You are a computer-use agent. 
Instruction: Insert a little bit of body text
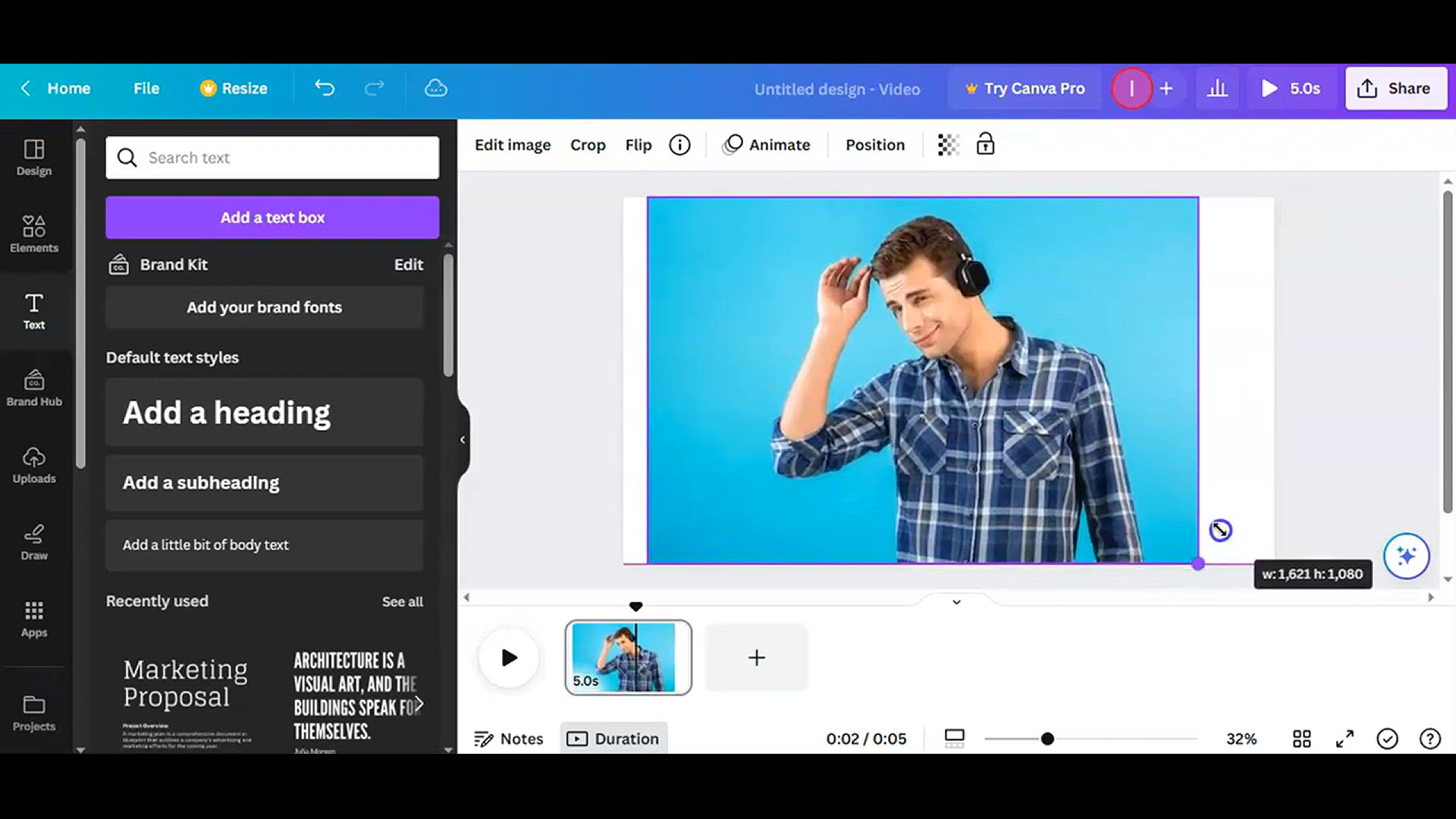click(265, 545)
